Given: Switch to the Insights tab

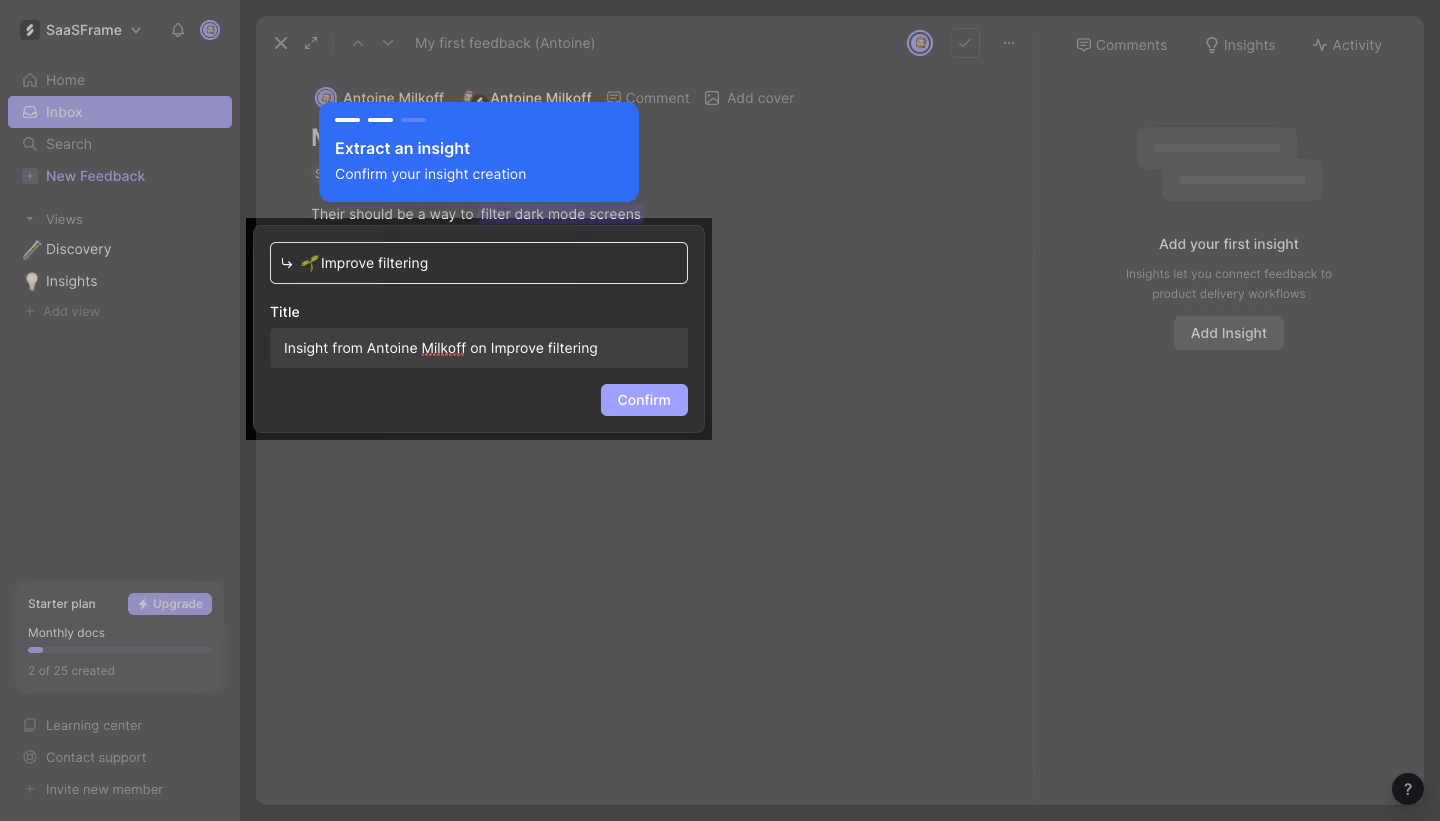Looking at the screenshot, I should 1239,45.
